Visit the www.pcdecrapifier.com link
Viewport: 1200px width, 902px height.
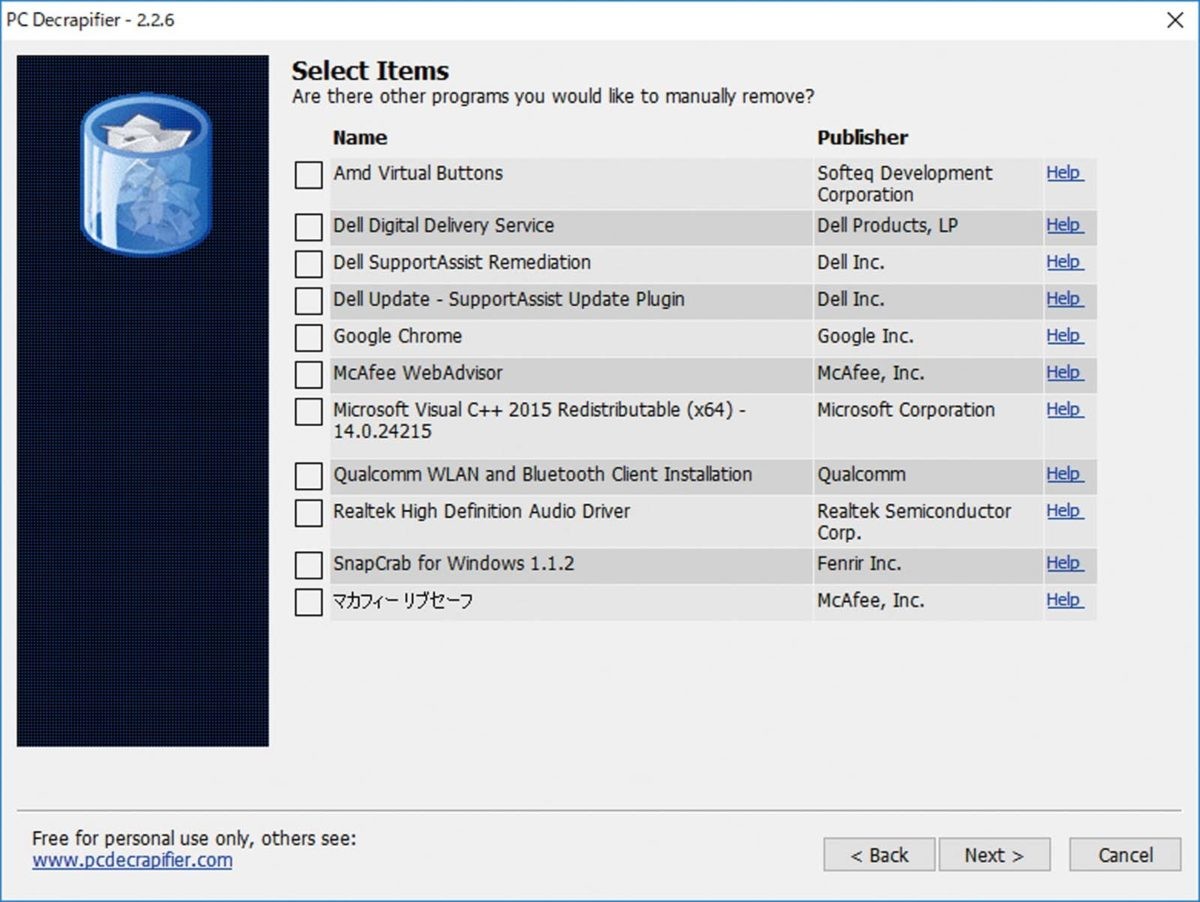pyautogui.click(x=132, y=860)
